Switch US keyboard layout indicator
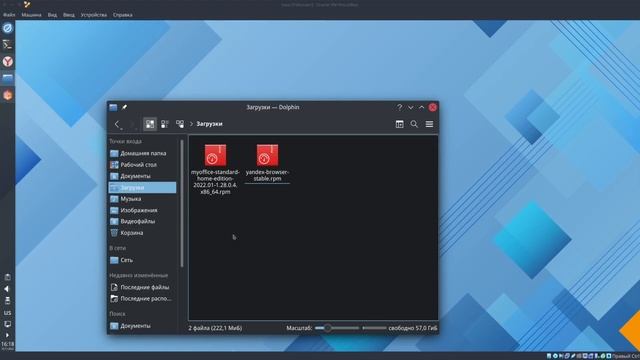The width and height of the screenshot is (640, 360). click(x=7, y=313)
